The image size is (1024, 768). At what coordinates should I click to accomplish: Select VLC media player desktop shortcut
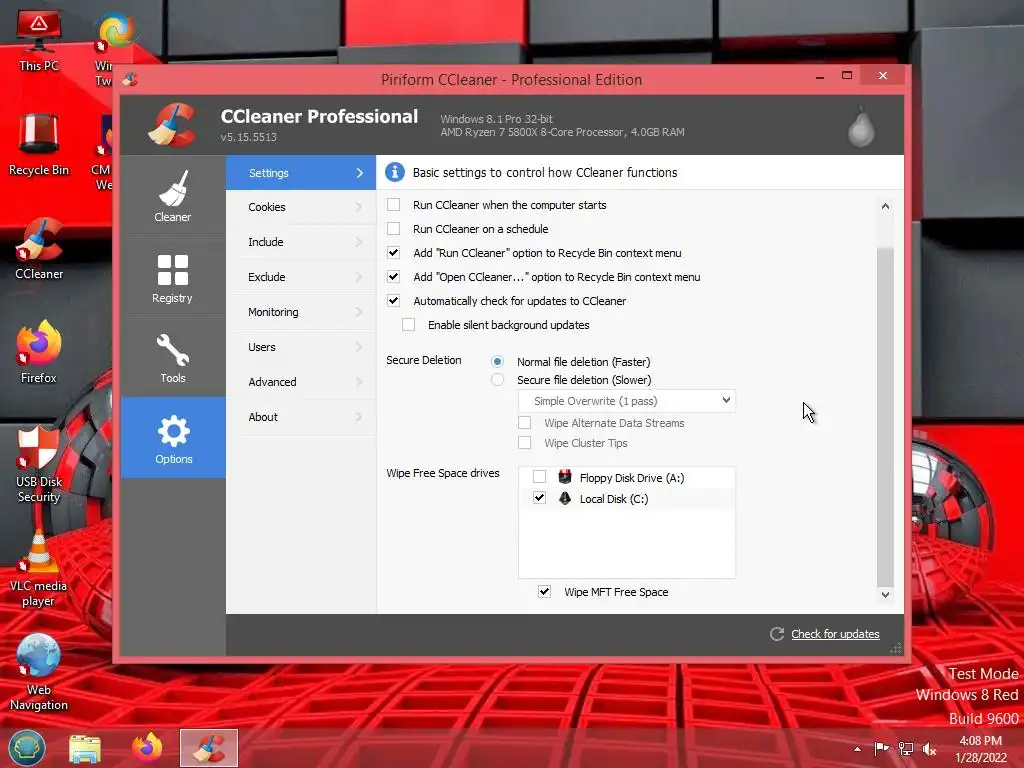pos(39,568)
